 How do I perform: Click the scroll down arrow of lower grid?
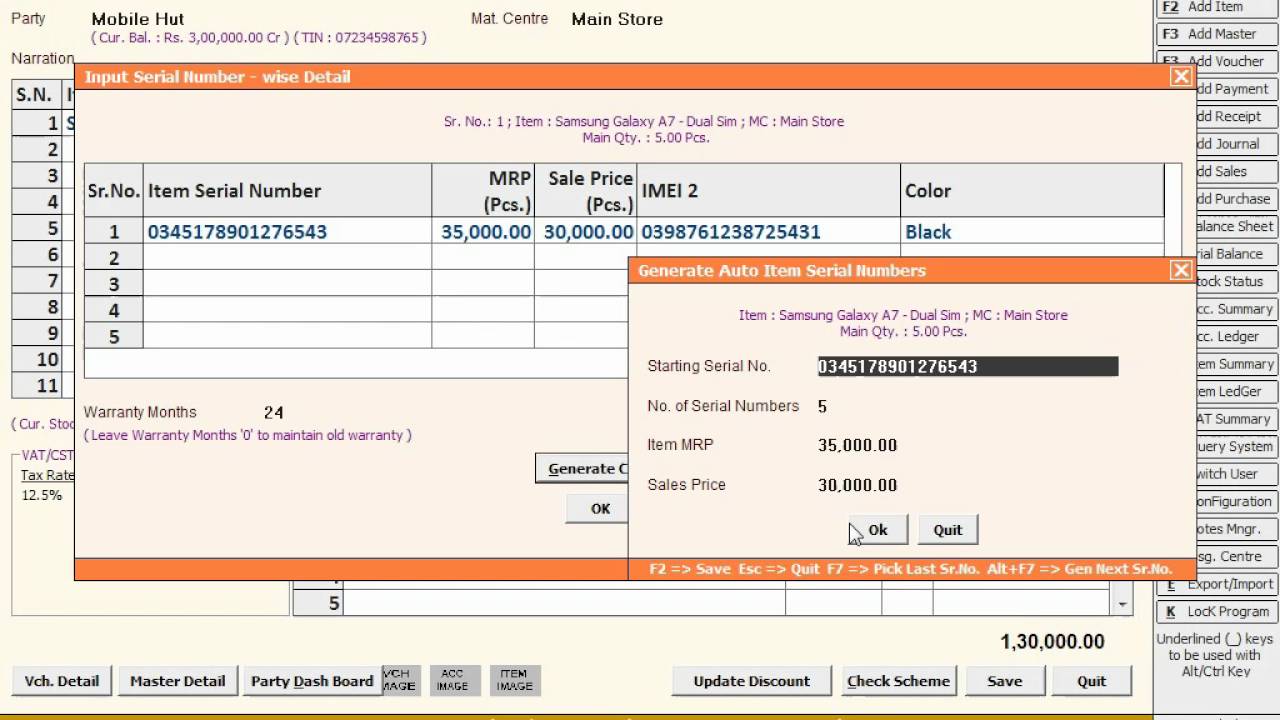coord(1122,604)
